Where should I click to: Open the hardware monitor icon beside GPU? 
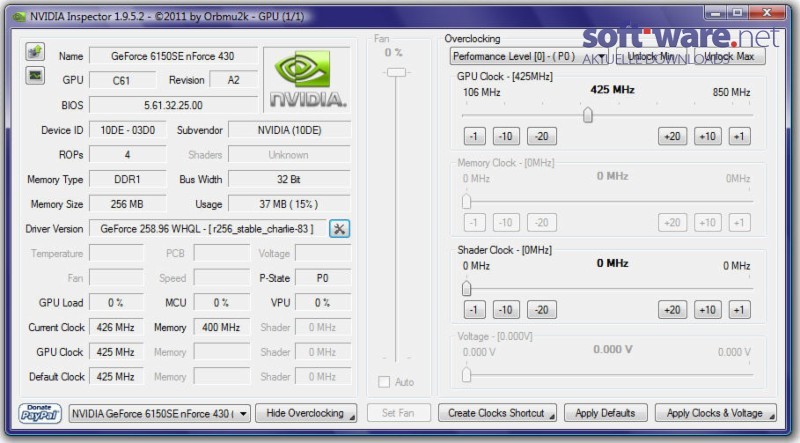(35, 76)
